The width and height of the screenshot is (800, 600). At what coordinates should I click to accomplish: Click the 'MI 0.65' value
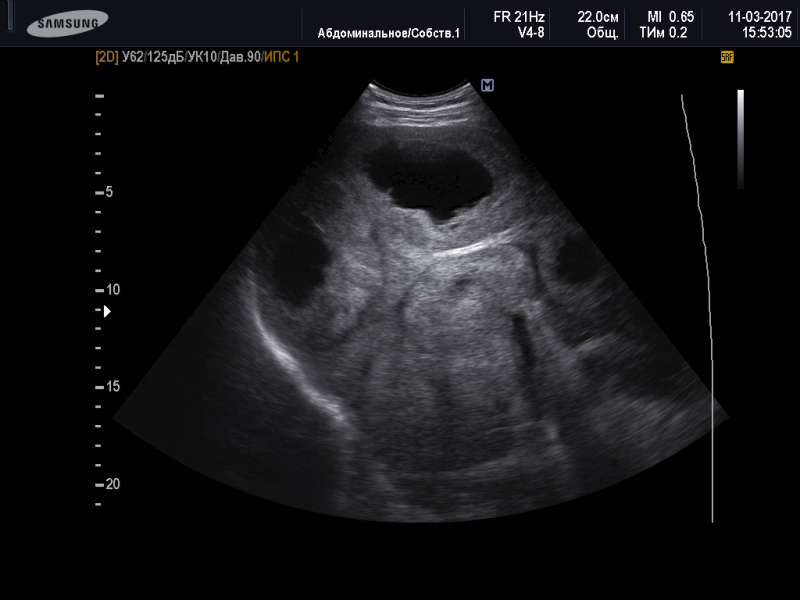pos(670,17)
